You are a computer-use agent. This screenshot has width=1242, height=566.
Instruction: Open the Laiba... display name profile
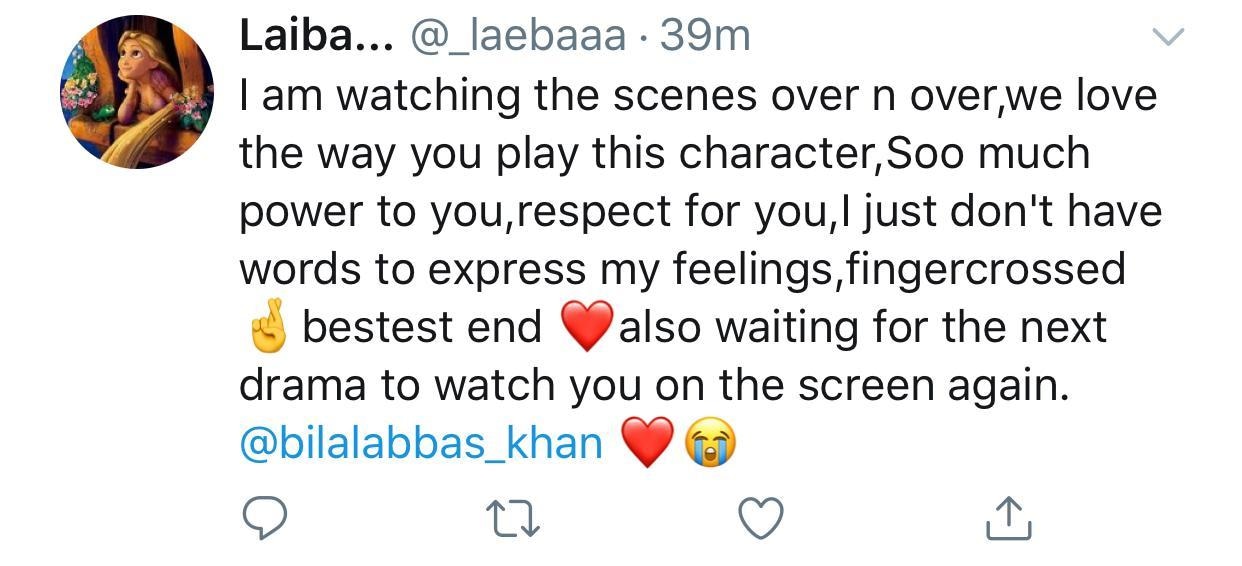click(318, 37)
